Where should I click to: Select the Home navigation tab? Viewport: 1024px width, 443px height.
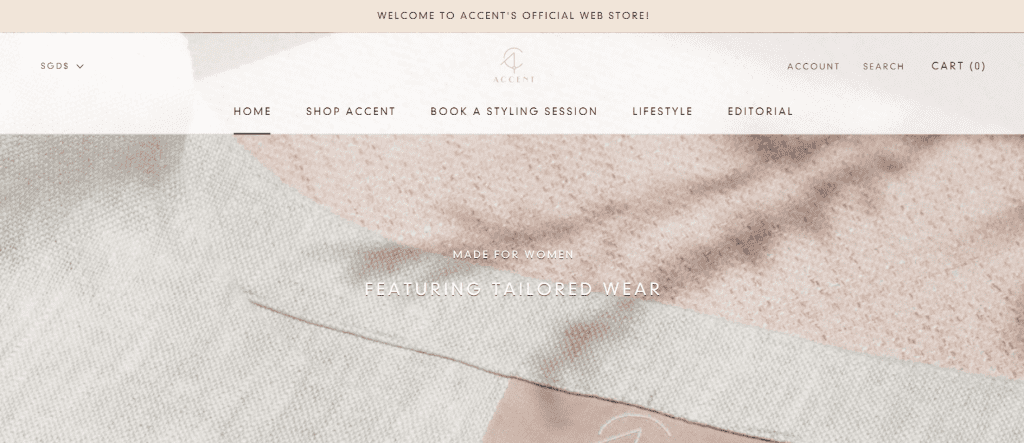pos(252,111)
